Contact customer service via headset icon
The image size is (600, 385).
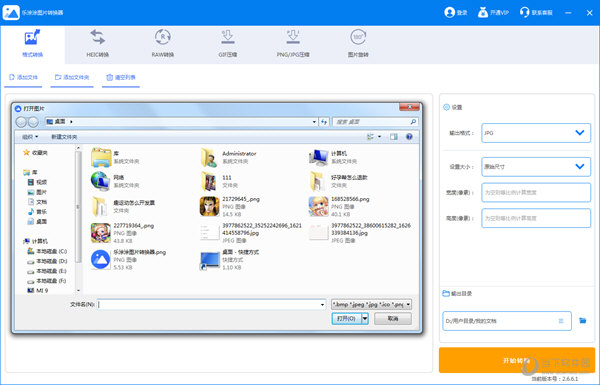click(x=525, y=12)
